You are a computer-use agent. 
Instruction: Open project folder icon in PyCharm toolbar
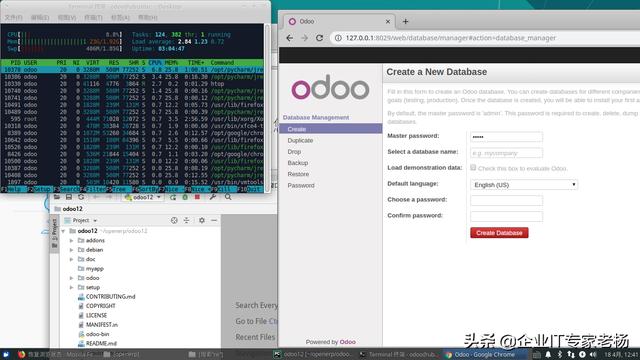point(57,197)
